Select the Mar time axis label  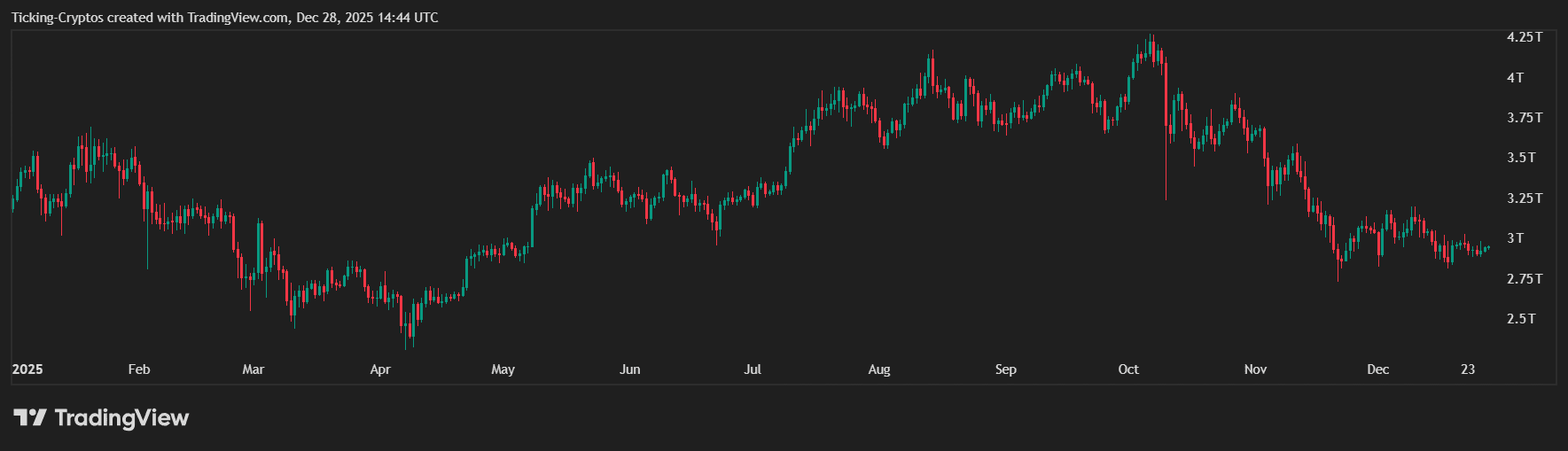pyautogui.click(x=254, y=369)
